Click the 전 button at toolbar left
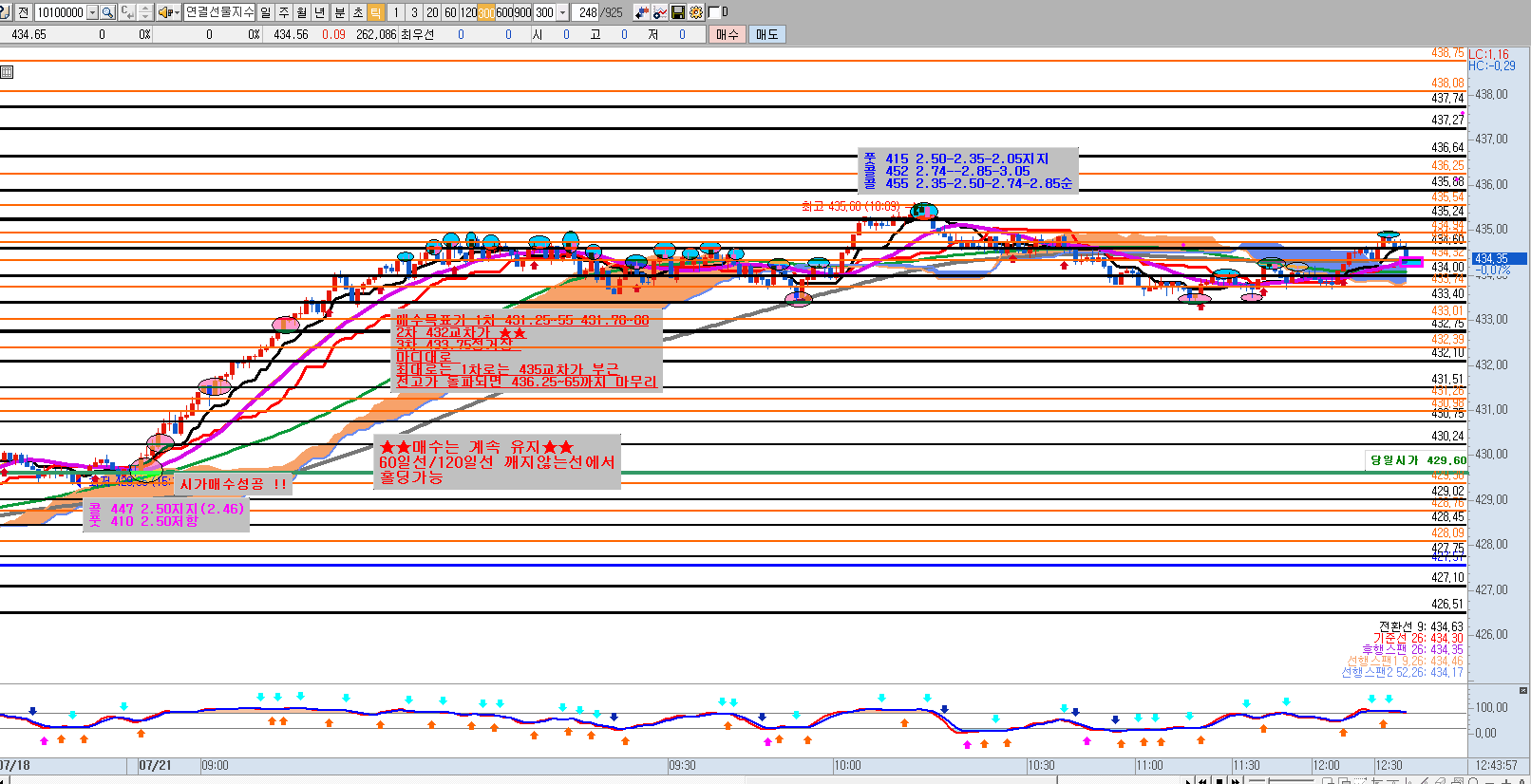 pos(23,12)
